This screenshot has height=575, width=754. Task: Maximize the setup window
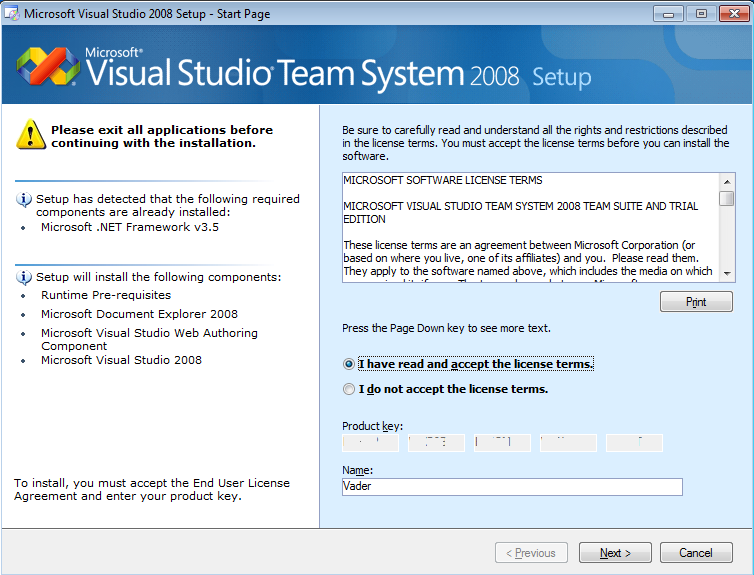coord(701,13)
